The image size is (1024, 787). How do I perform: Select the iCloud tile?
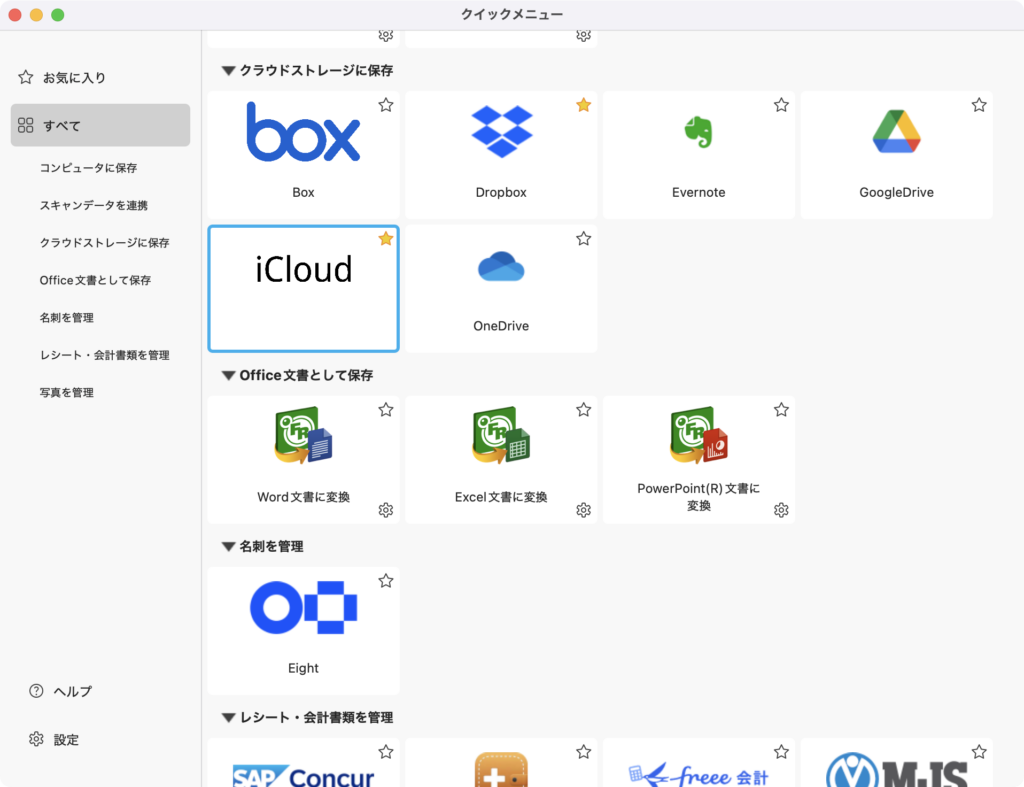(x=303, y=289)
